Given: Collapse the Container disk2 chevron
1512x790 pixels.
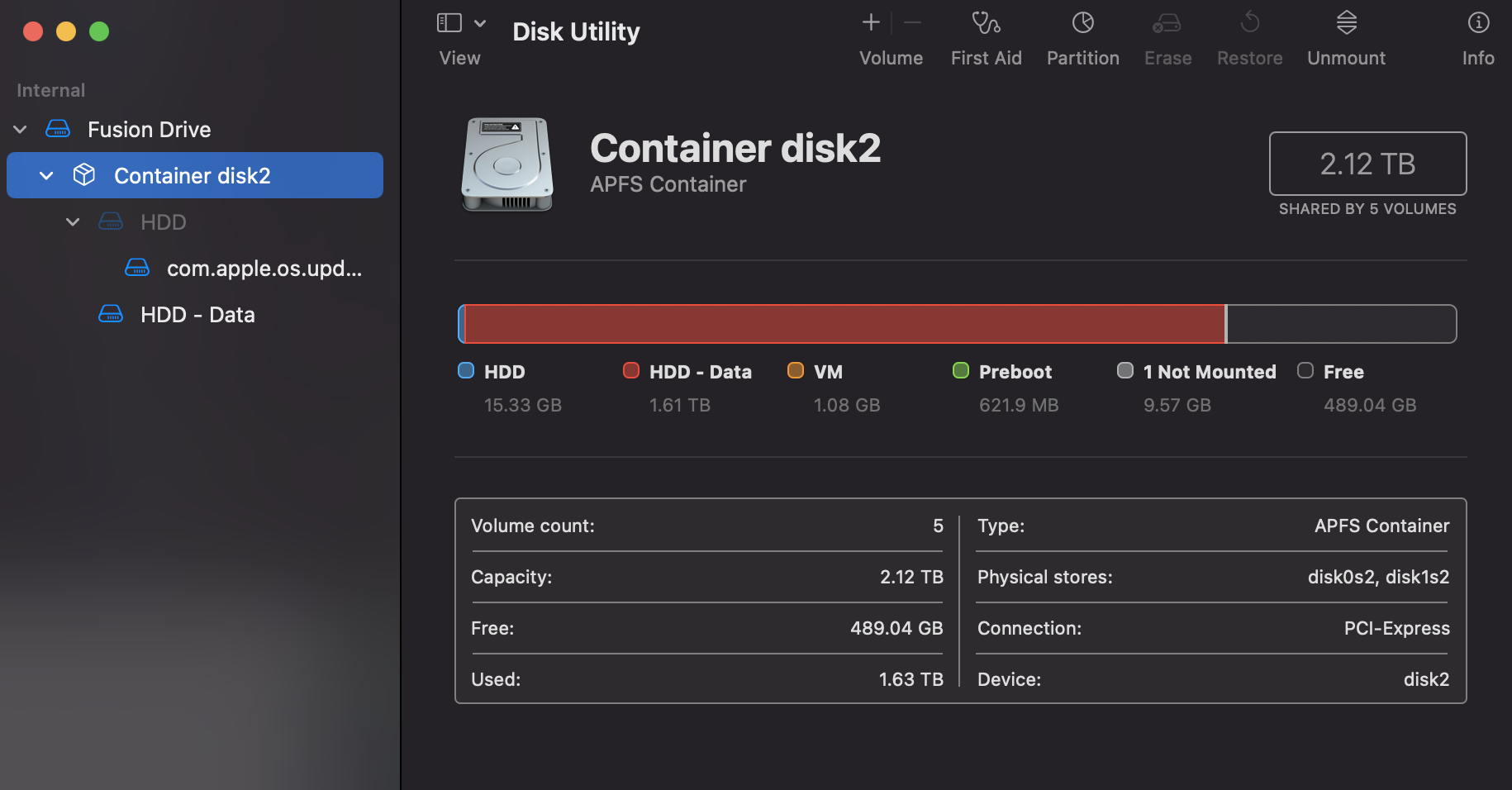Looking at the screenshot, I should click(46, 176).
